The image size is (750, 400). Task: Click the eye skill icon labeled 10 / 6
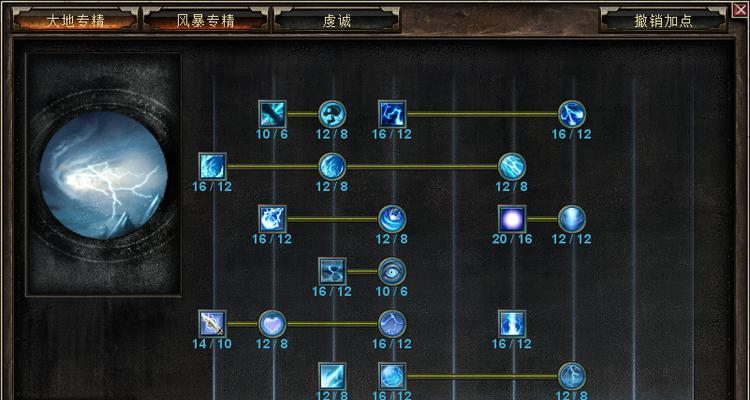(x=392, y=271)
